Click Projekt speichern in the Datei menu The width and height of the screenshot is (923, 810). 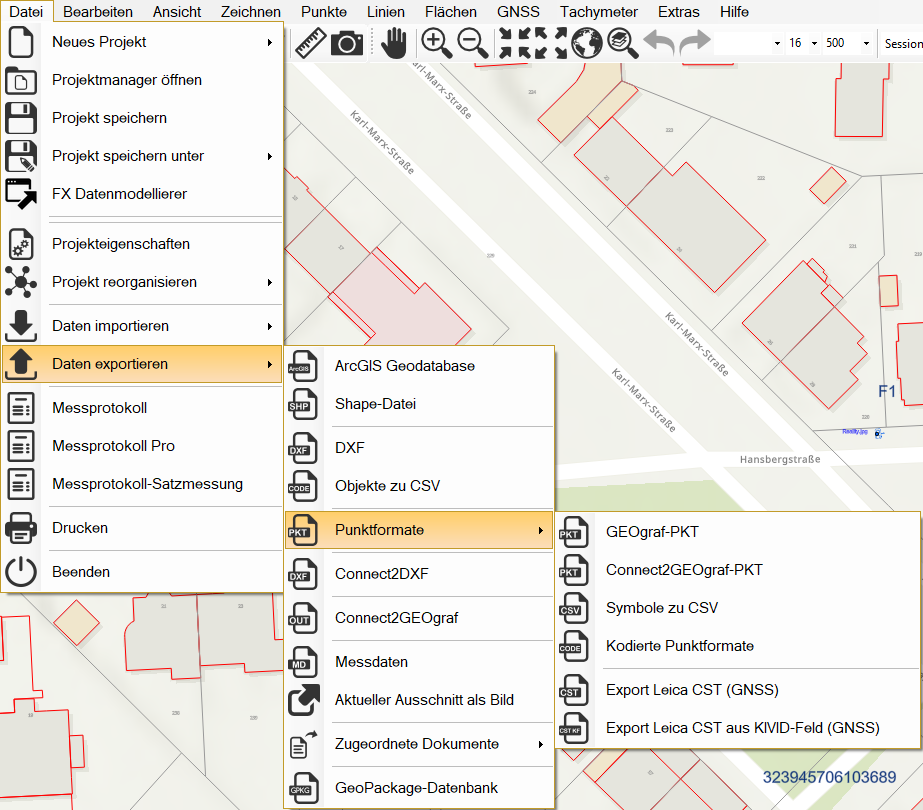109,118
